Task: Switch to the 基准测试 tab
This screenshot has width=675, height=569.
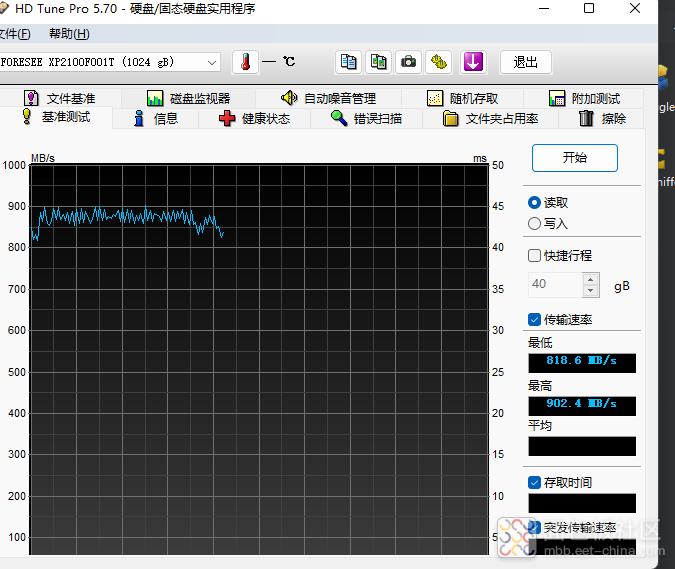Action: pos(56,117)
